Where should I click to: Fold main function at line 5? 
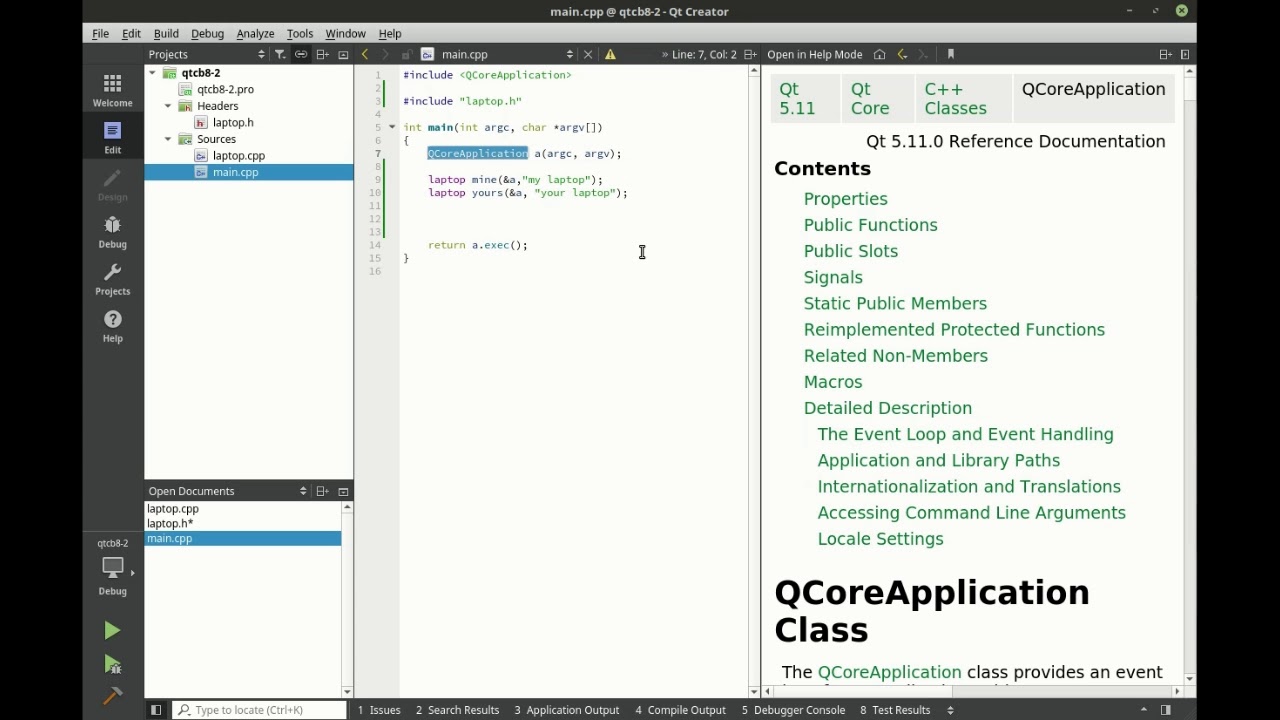(392, 127)
